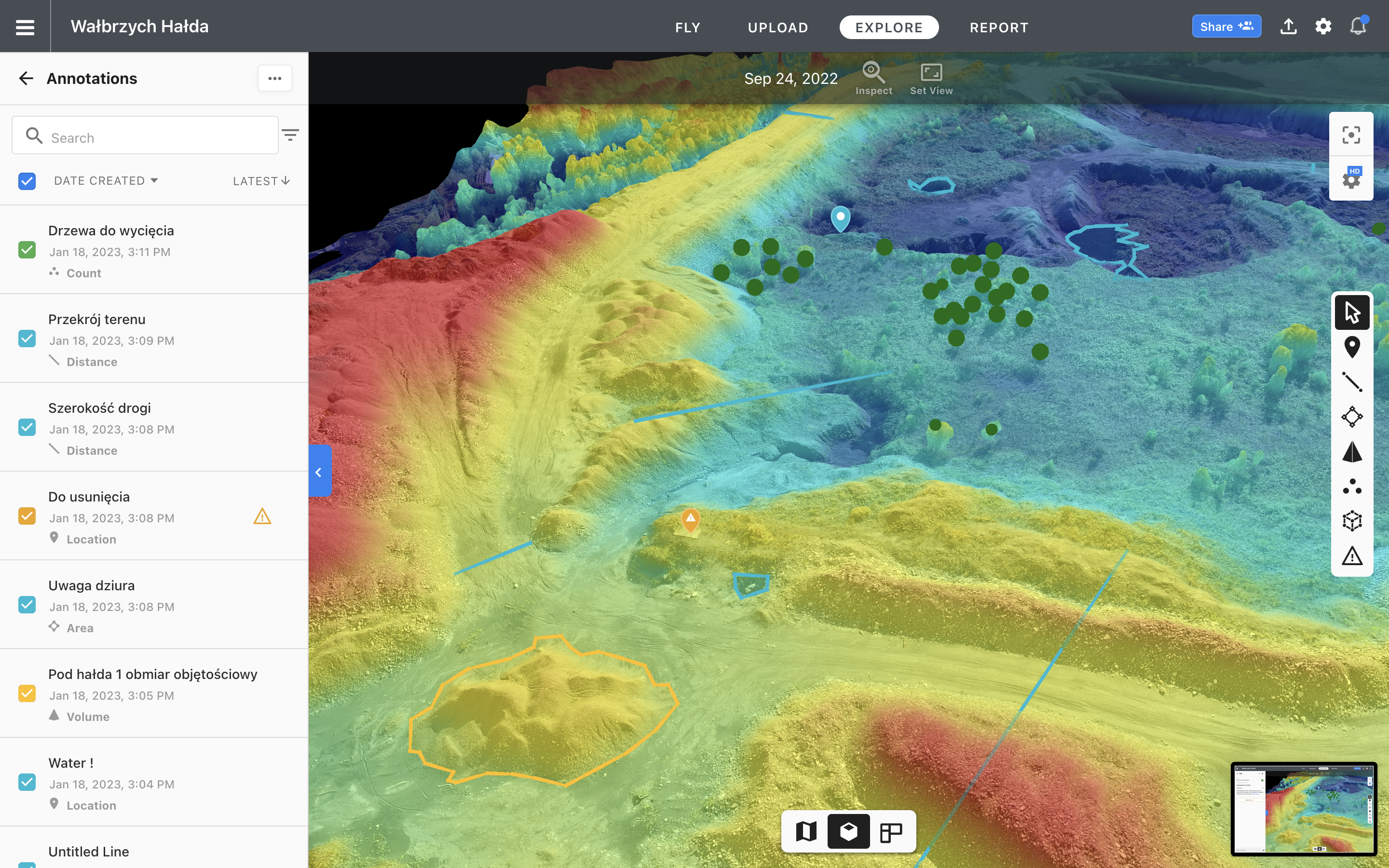
Task: Switch to the REPORT tab
Action: 999,27
